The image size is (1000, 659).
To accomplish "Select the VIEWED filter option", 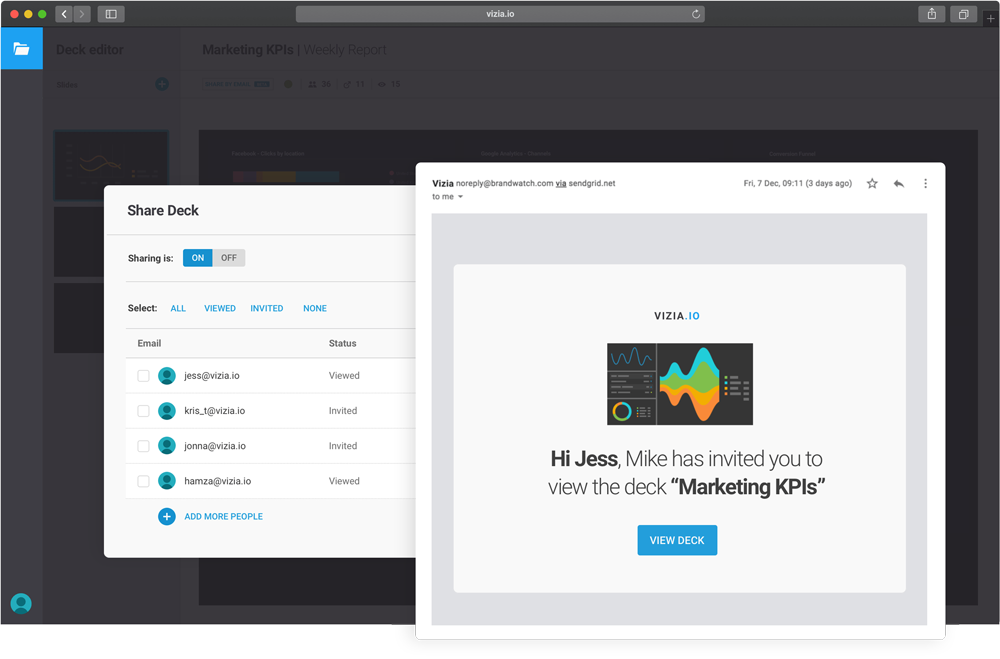I will (x=220, y=309).
